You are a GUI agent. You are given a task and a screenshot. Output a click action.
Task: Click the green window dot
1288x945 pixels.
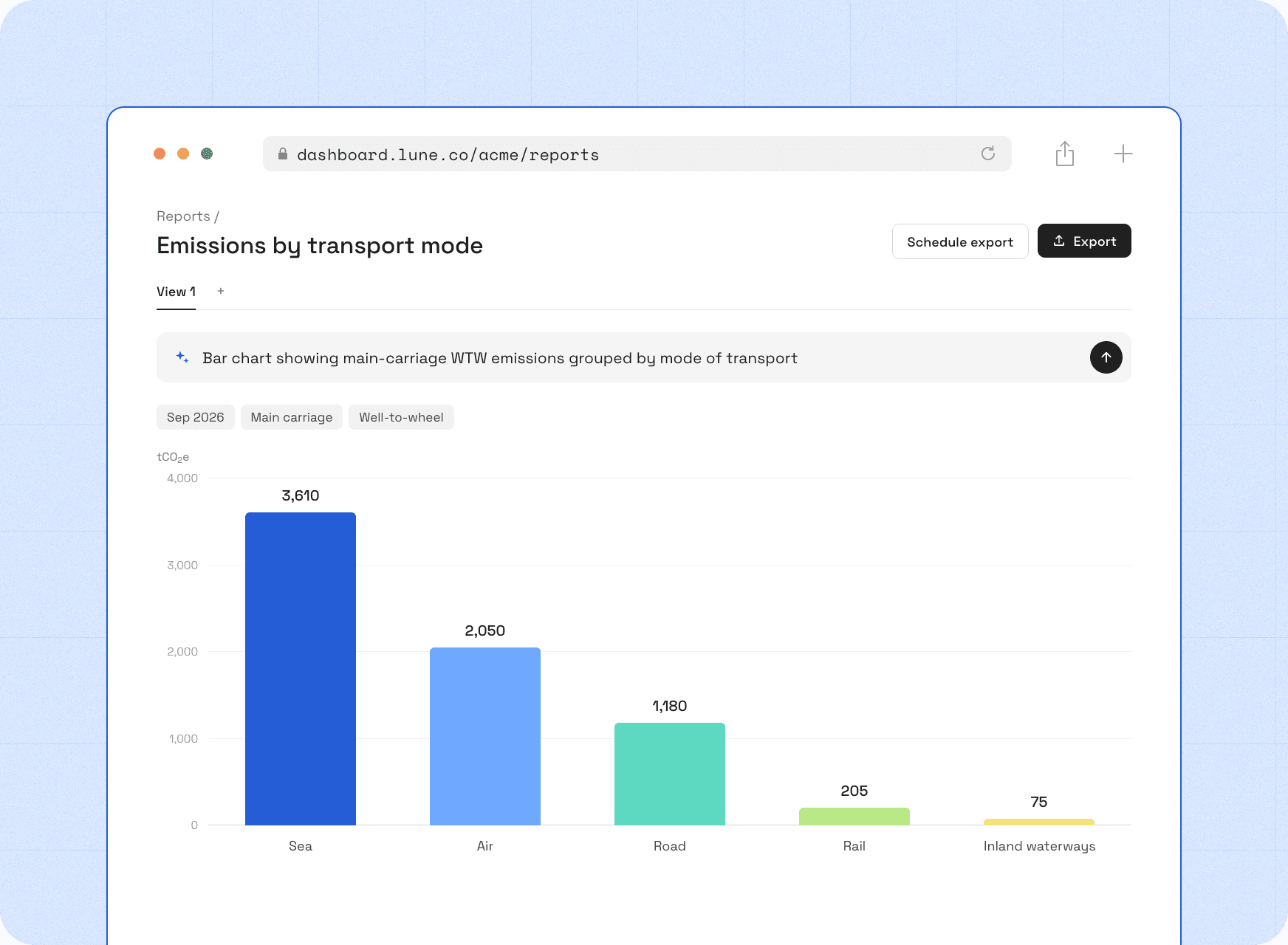pos(207,154)
